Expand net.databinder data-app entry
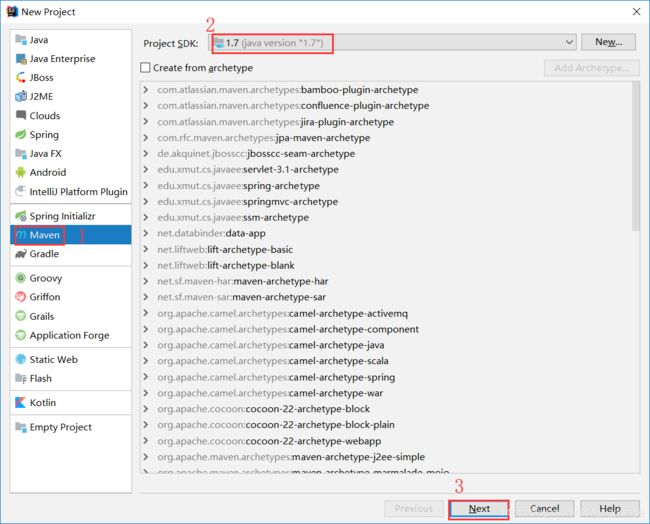 tap(146, 233)
